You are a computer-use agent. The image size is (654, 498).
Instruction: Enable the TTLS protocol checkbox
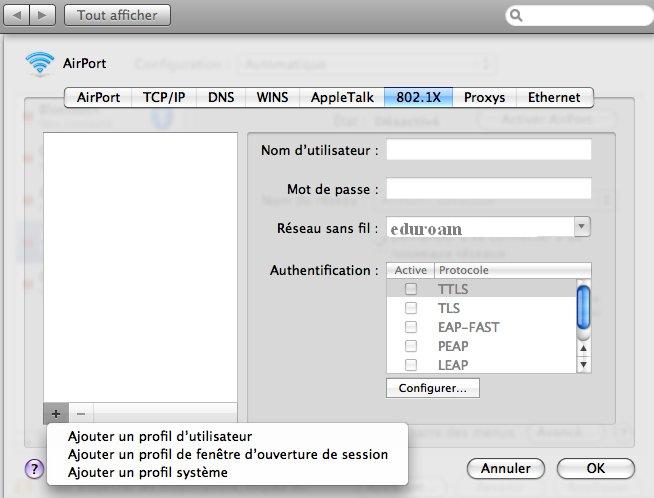point(411,289)
